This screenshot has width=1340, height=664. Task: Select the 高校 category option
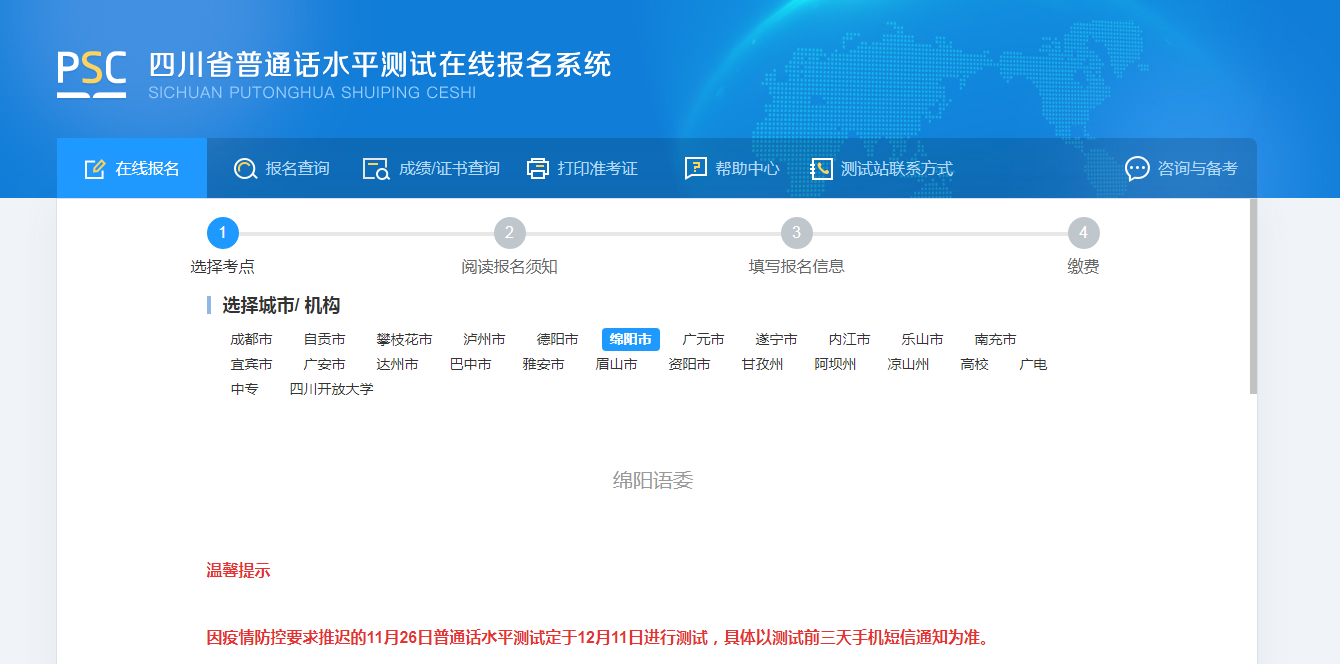[974, 365]
